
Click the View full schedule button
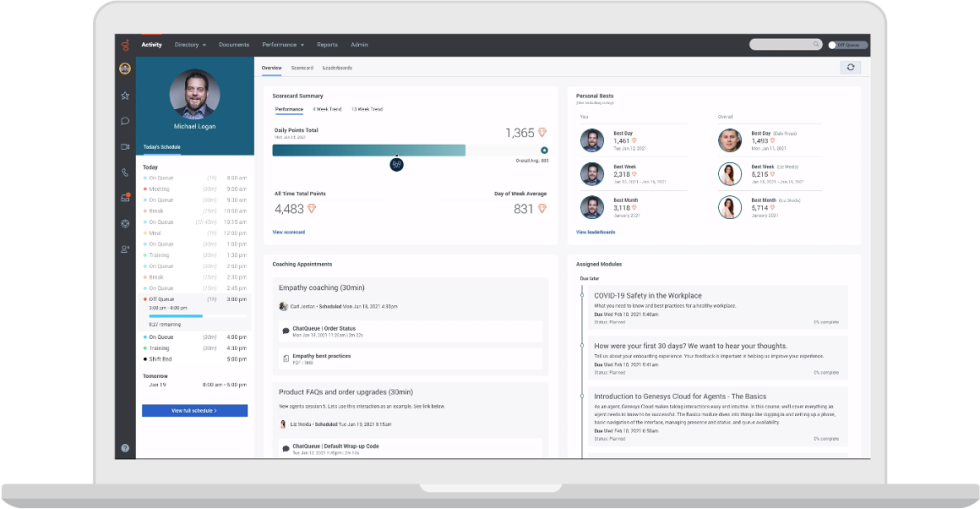click(x=194, y=411)
